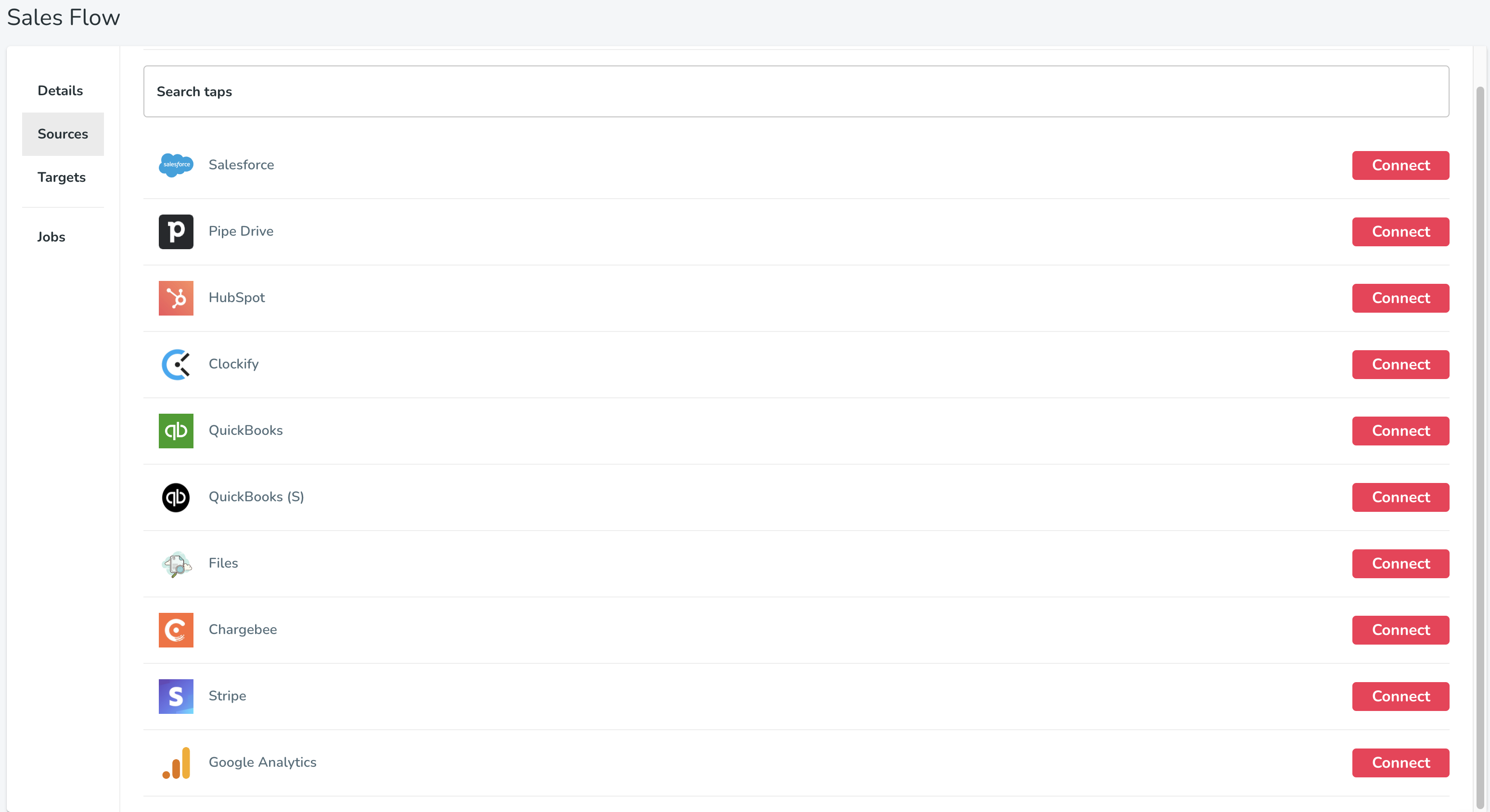This screenshot has height=812, width=1490.
Task: Click the Chargebee logo icon
Action: click(176, 630)
